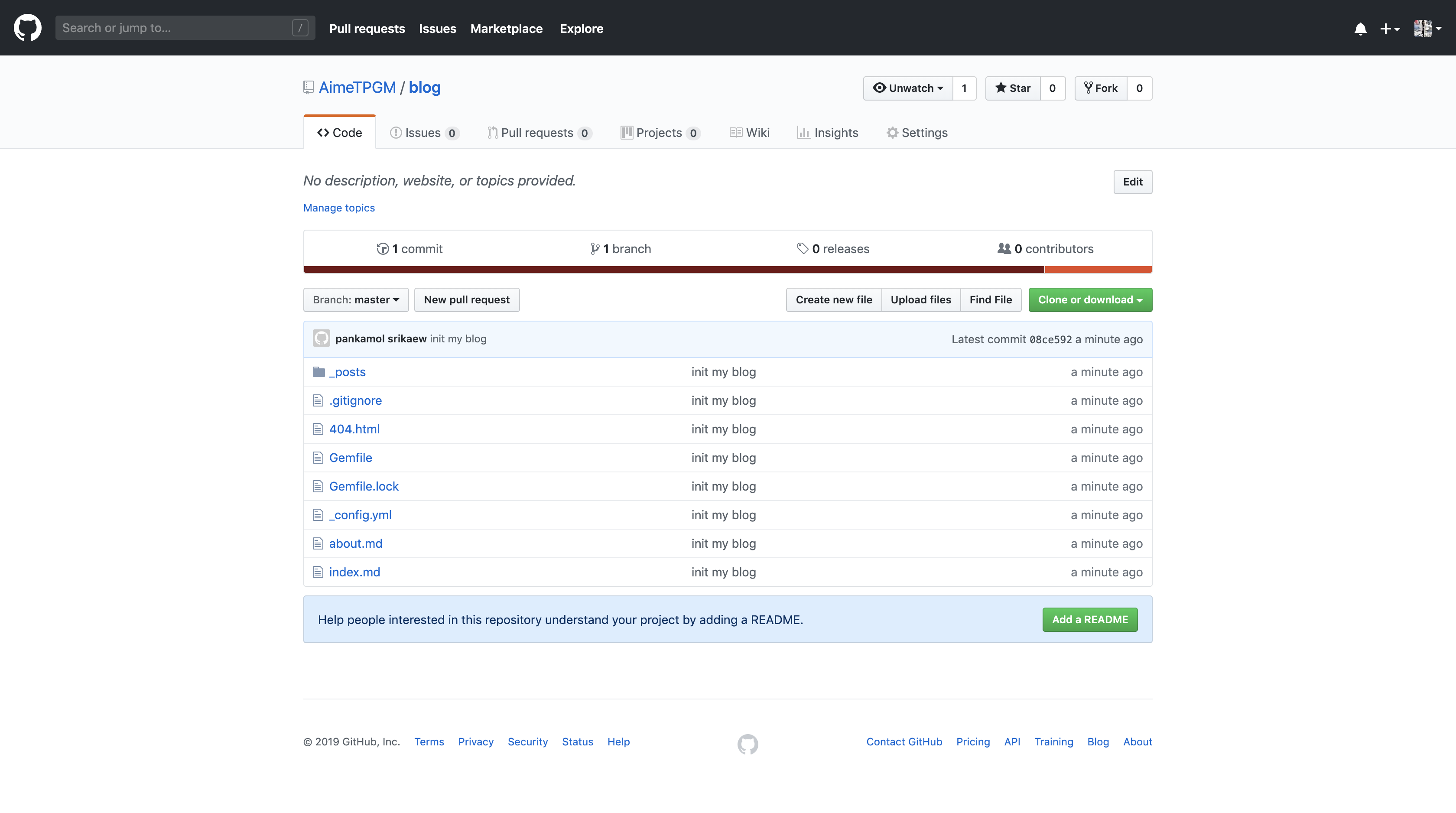Click the .gitignore file icon
The image size is (1456, 813).
(318, 401)
